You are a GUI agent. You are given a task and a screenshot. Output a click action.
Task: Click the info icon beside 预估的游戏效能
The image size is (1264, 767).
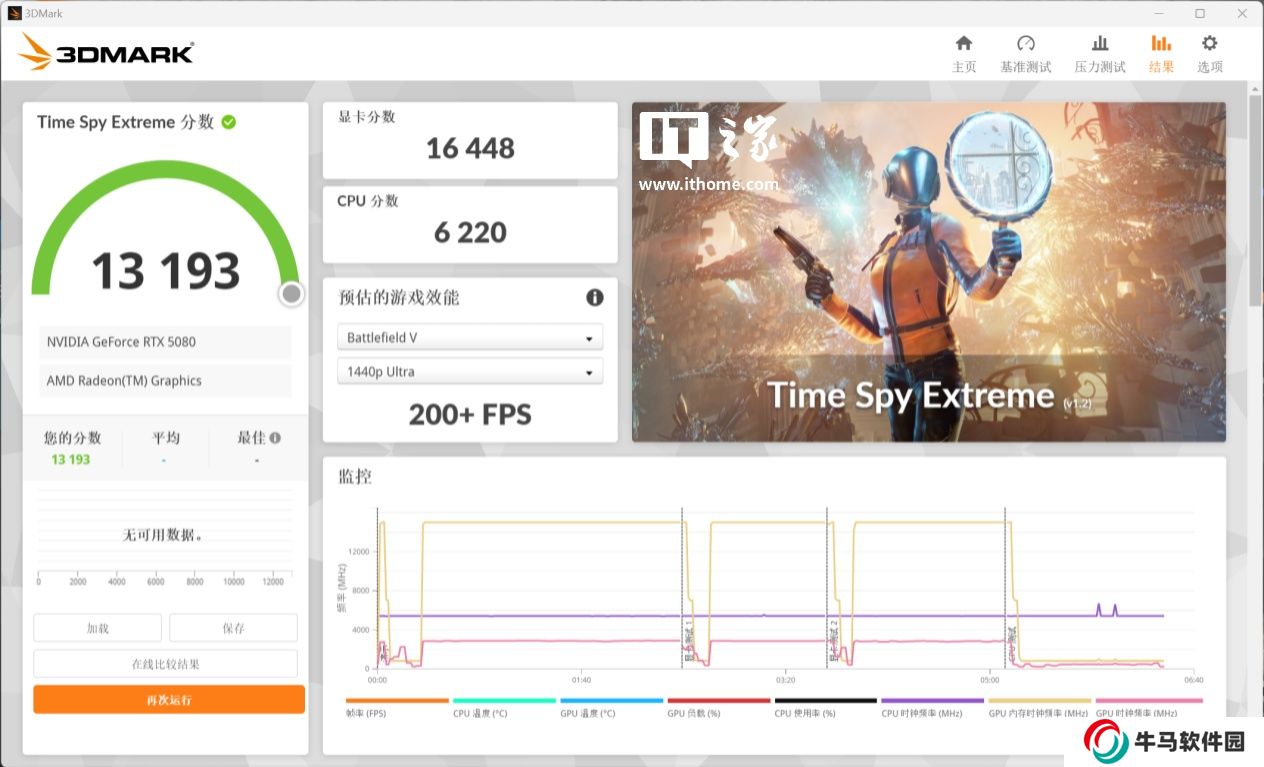pos(594,298)
